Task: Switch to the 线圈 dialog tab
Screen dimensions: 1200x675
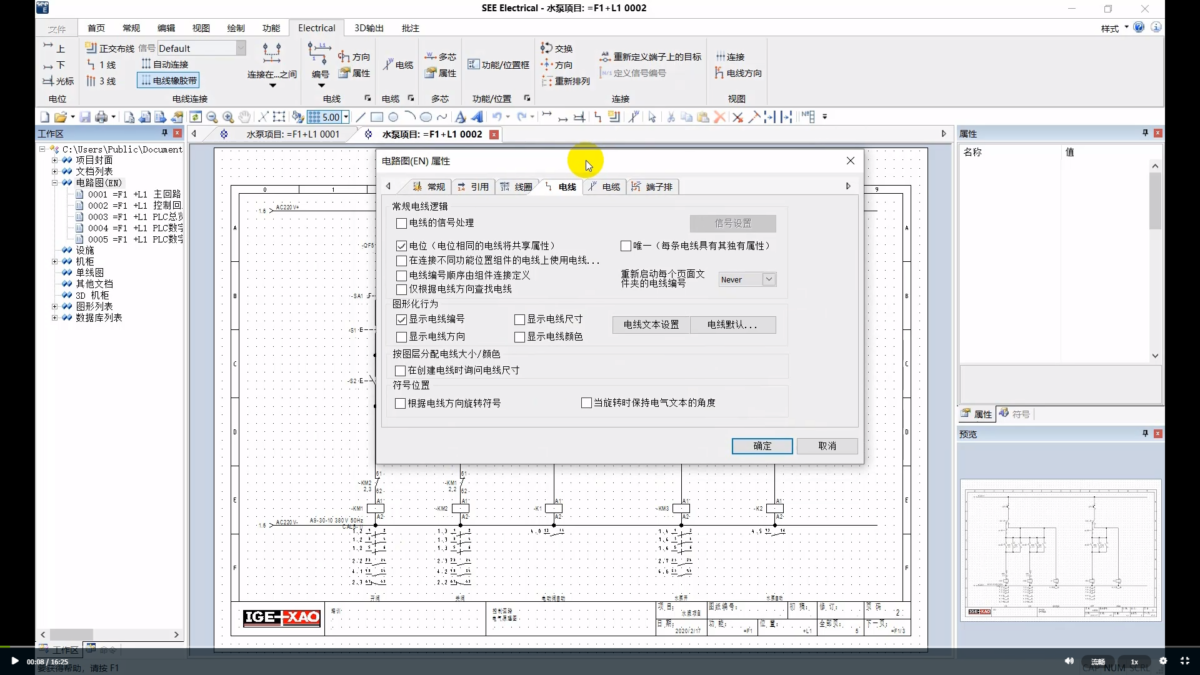Action: 518,186
